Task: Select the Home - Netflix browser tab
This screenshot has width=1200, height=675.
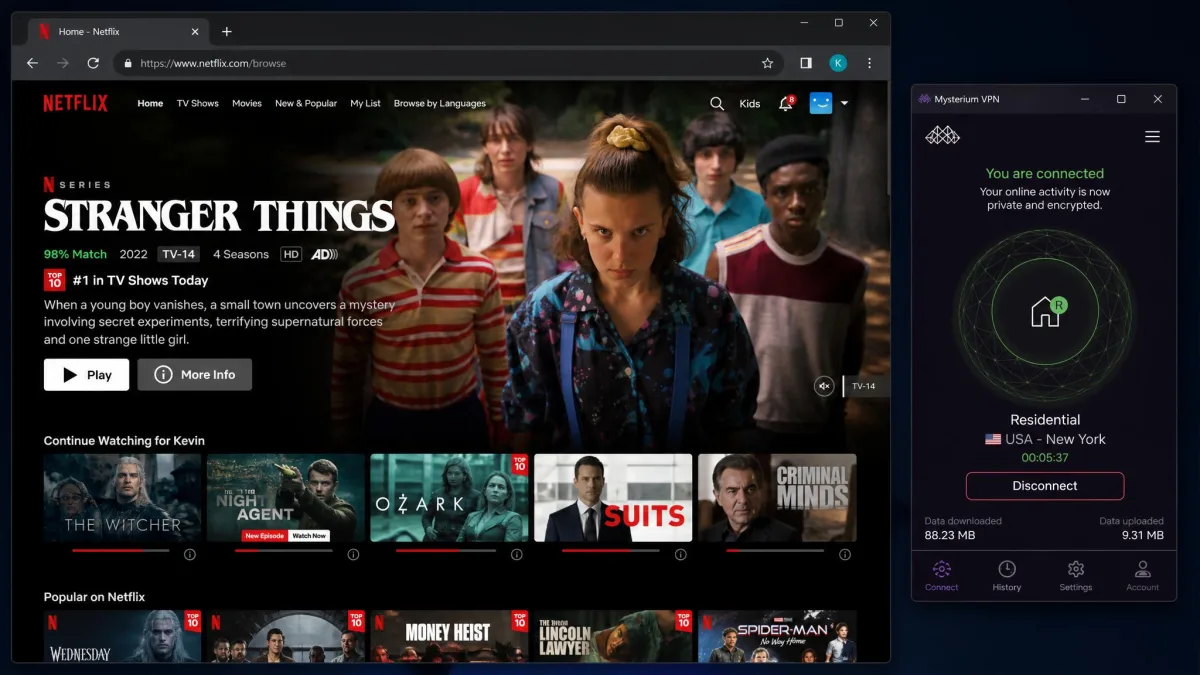Action: (x=118, y=32)
